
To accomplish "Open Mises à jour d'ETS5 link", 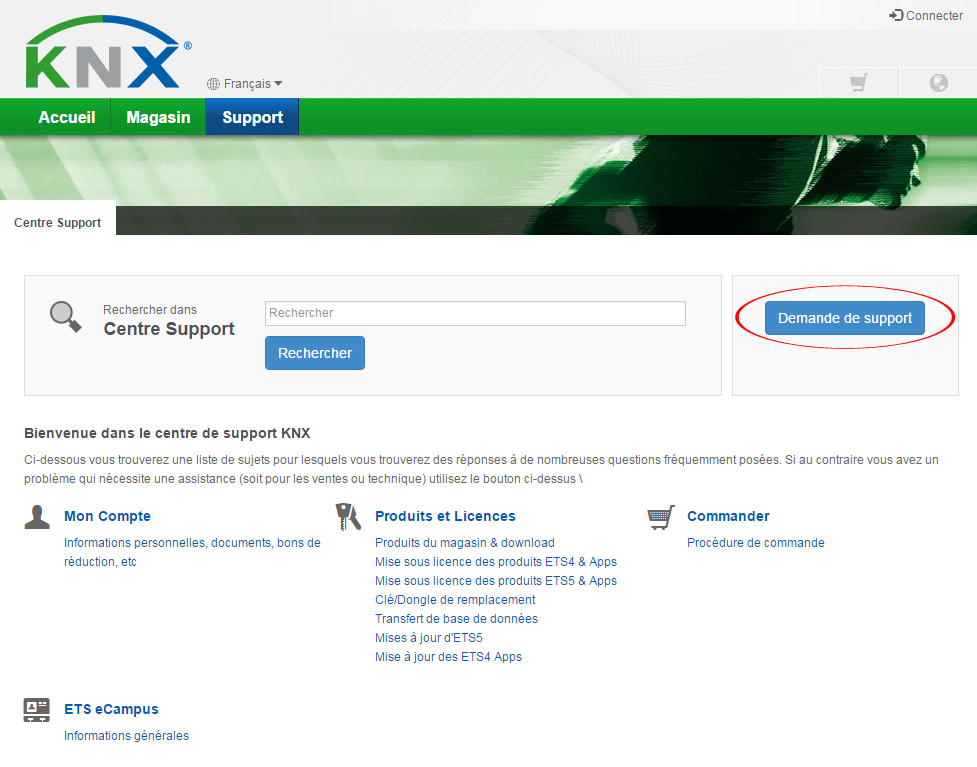I will (x=429, y=638).
